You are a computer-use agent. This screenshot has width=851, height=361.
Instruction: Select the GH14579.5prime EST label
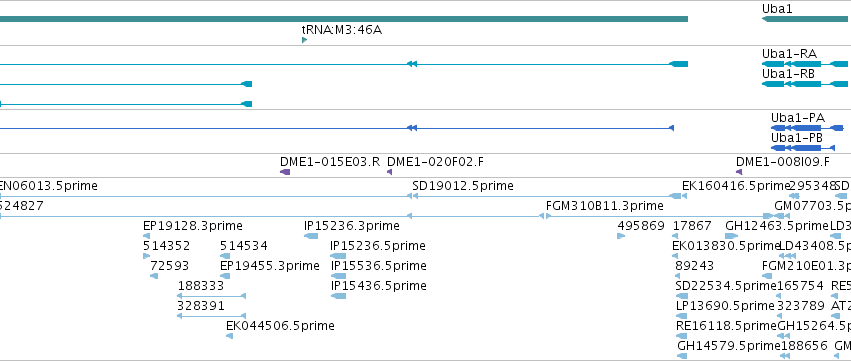[728, 346]
